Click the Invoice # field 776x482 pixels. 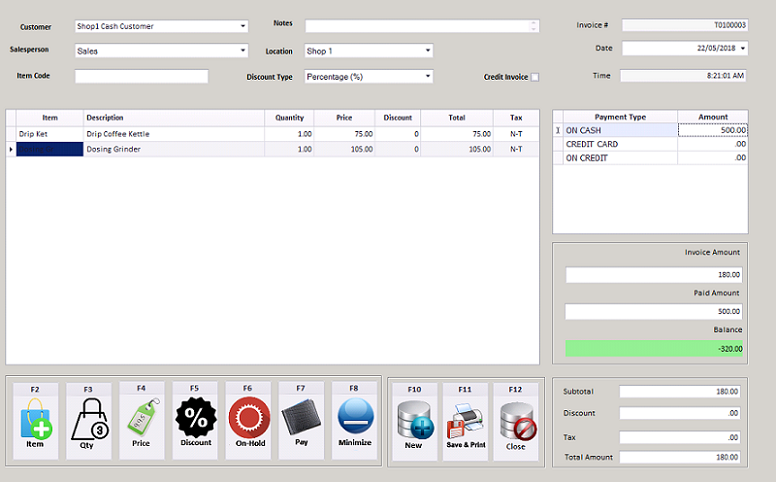[685, 25]
